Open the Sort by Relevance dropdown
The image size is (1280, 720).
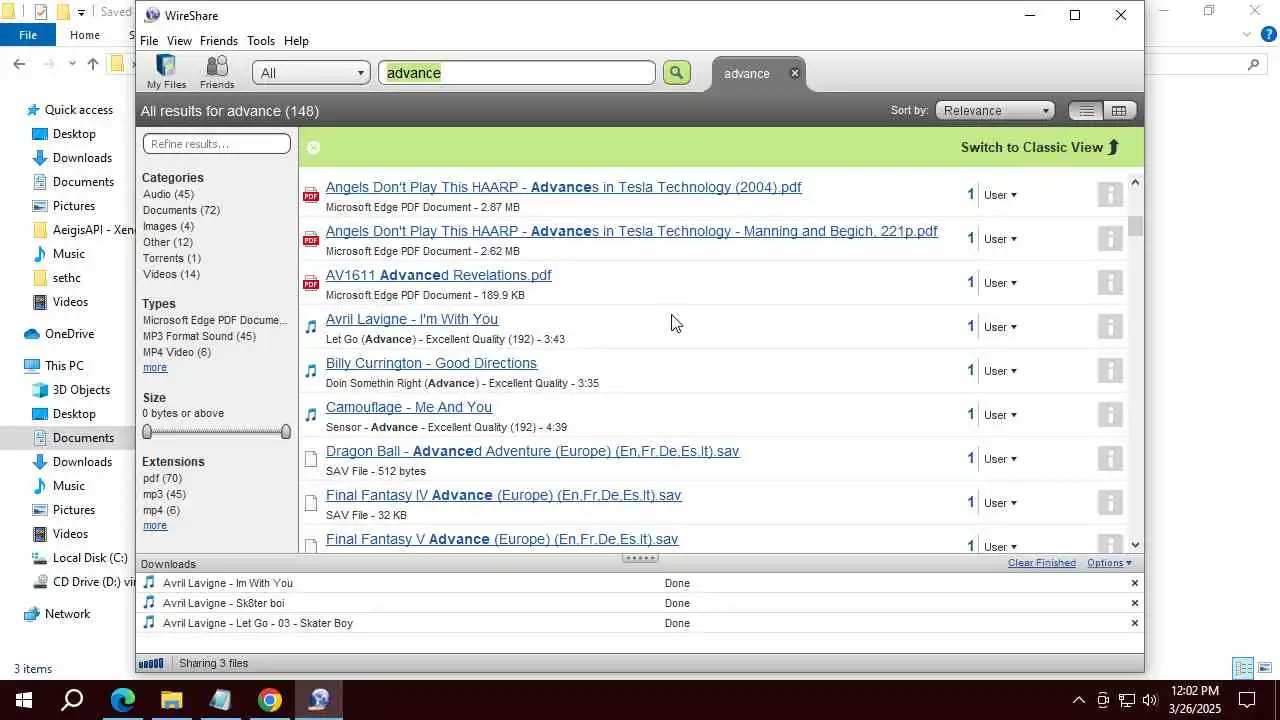point(995,111)
